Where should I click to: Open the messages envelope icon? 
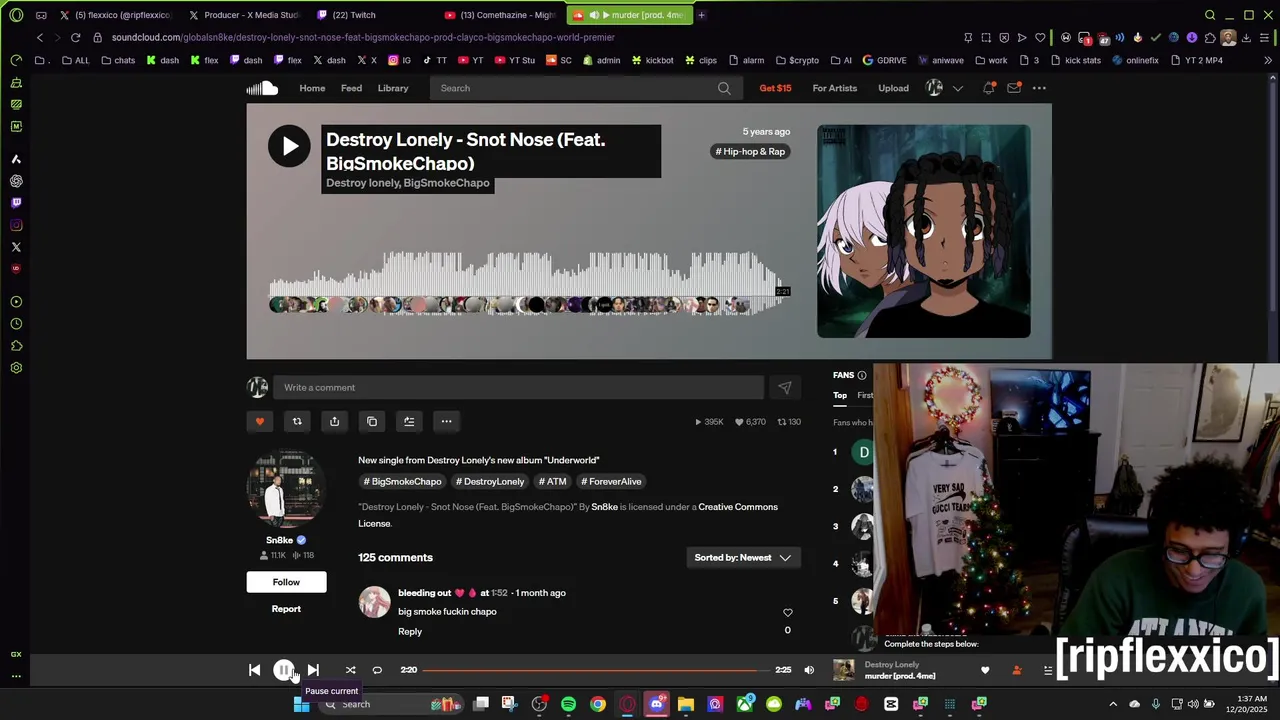[x=1014, y=88]
